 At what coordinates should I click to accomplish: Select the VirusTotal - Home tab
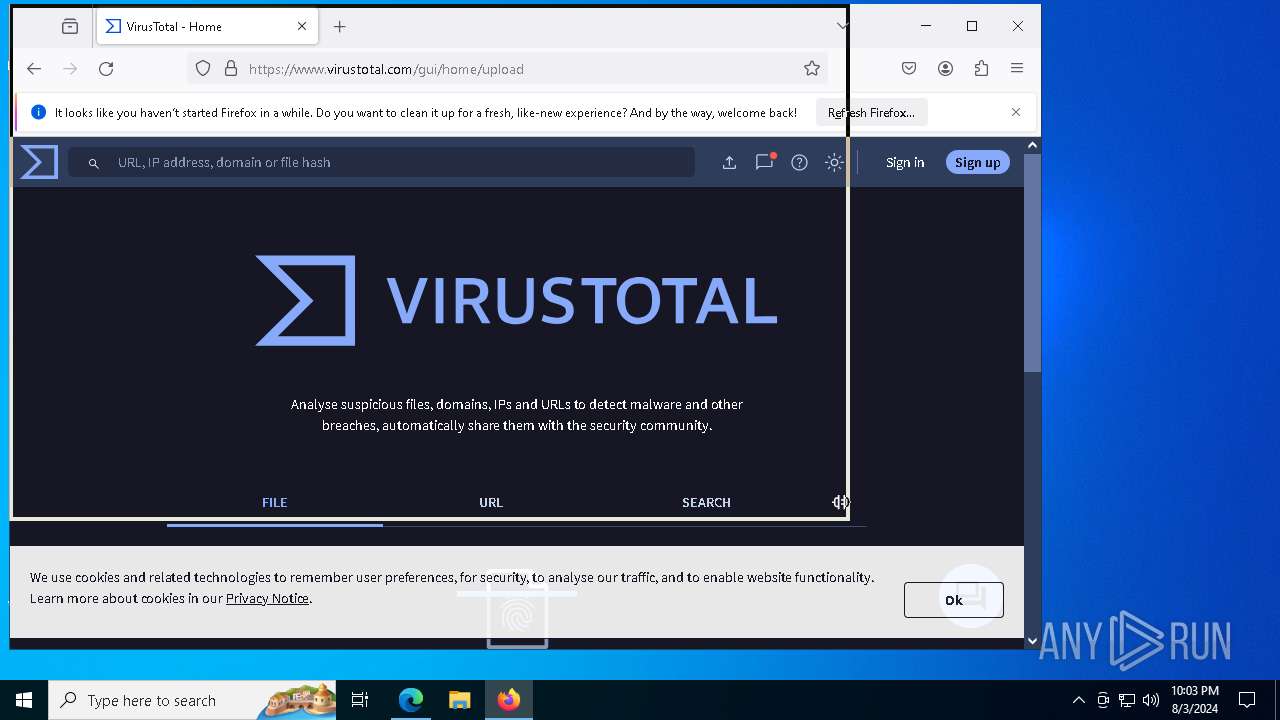coord(207,27)
